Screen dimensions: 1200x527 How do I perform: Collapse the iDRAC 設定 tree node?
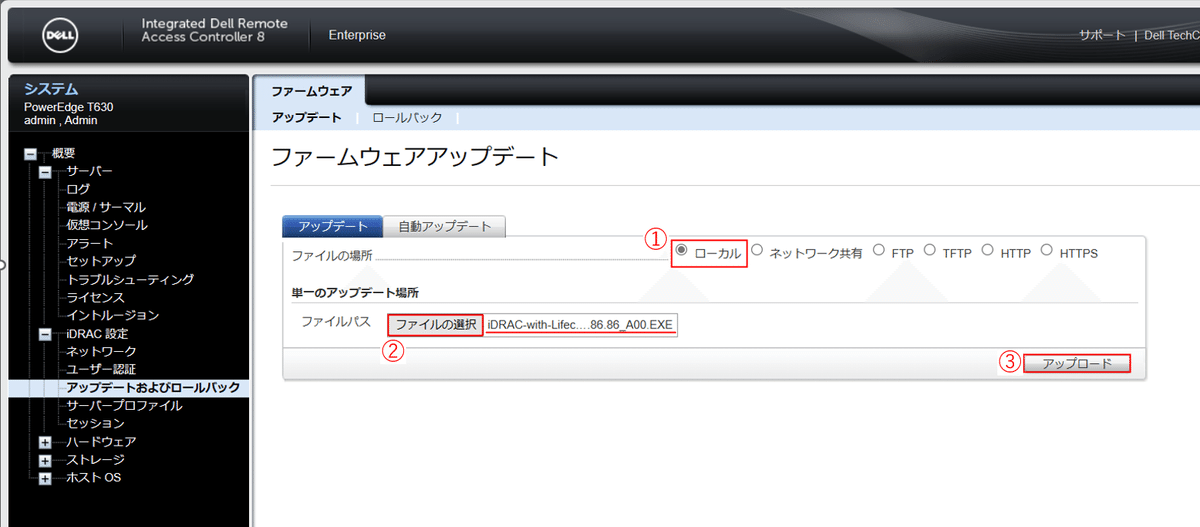(x=45, y=334)
